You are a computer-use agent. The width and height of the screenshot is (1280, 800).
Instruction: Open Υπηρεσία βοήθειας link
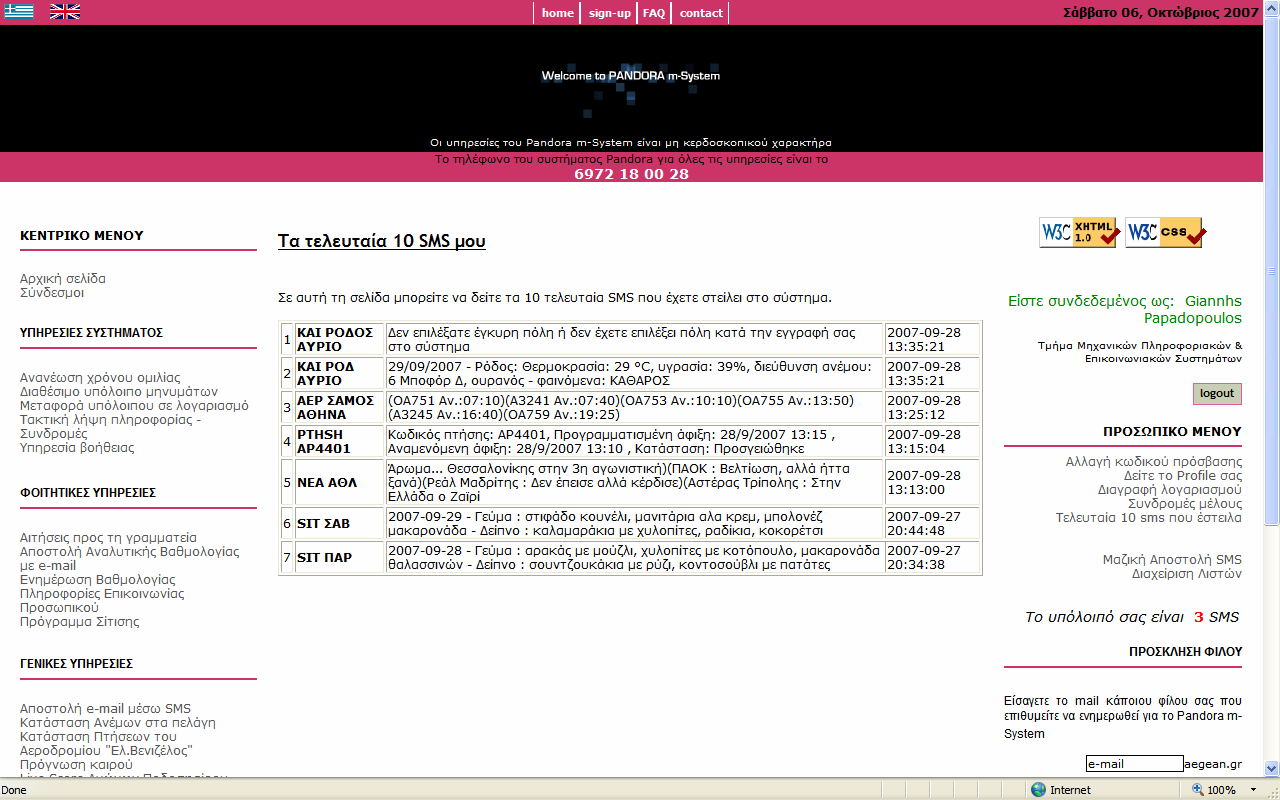77,447
